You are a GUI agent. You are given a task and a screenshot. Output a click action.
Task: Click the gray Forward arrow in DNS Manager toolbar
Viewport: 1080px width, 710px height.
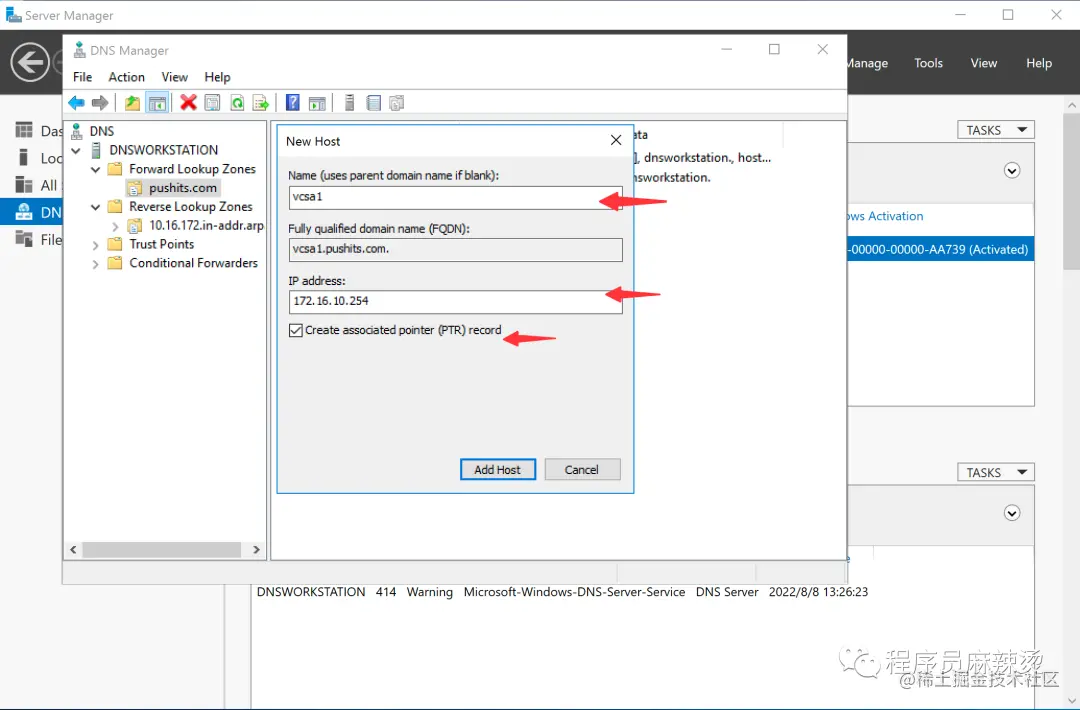click(100, 103)
